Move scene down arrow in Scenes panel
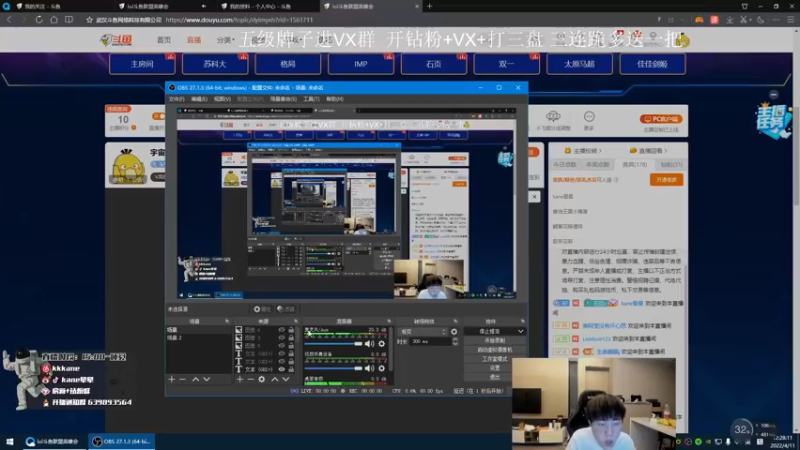The width and height of the screenshot is (800, 450). click(207, 379)
